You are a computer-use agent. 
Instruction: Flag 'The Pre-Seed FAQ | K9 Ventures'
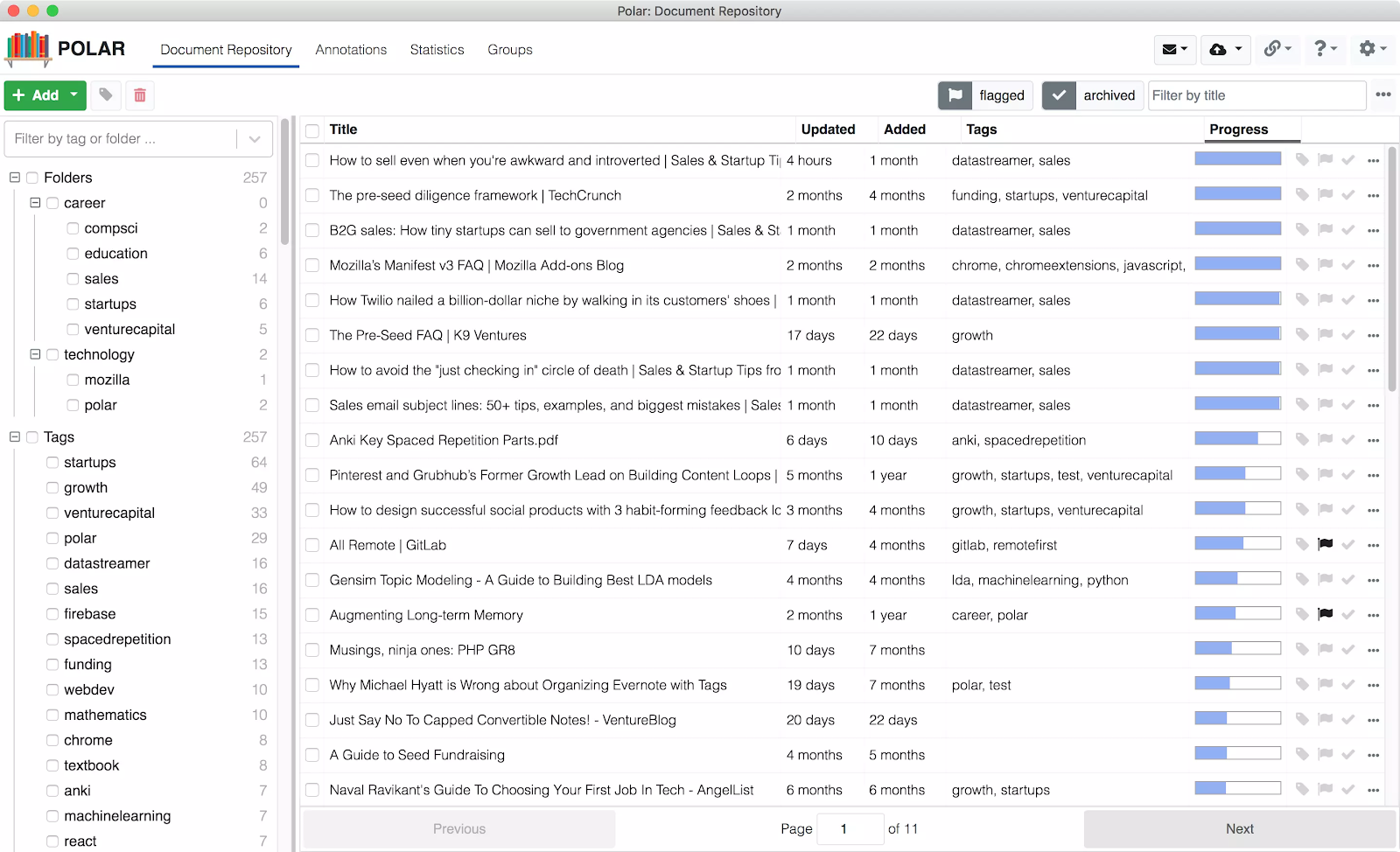coord(1326,335)
